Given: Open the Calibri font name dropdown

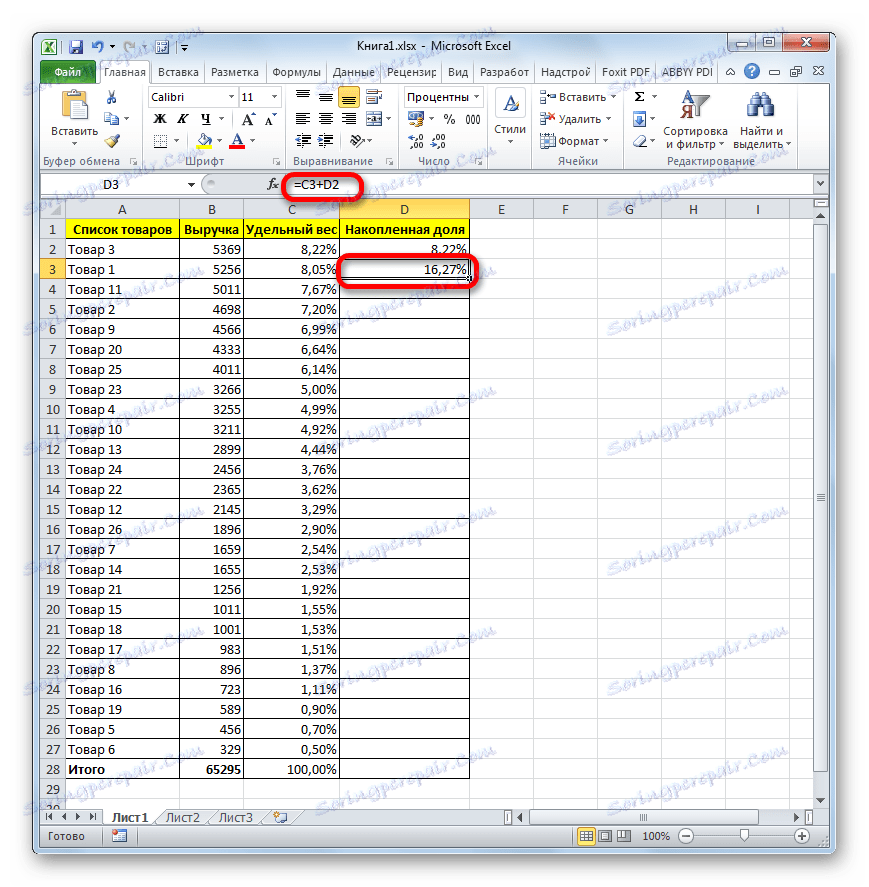Looking at the screenshot, I should 231,97.
